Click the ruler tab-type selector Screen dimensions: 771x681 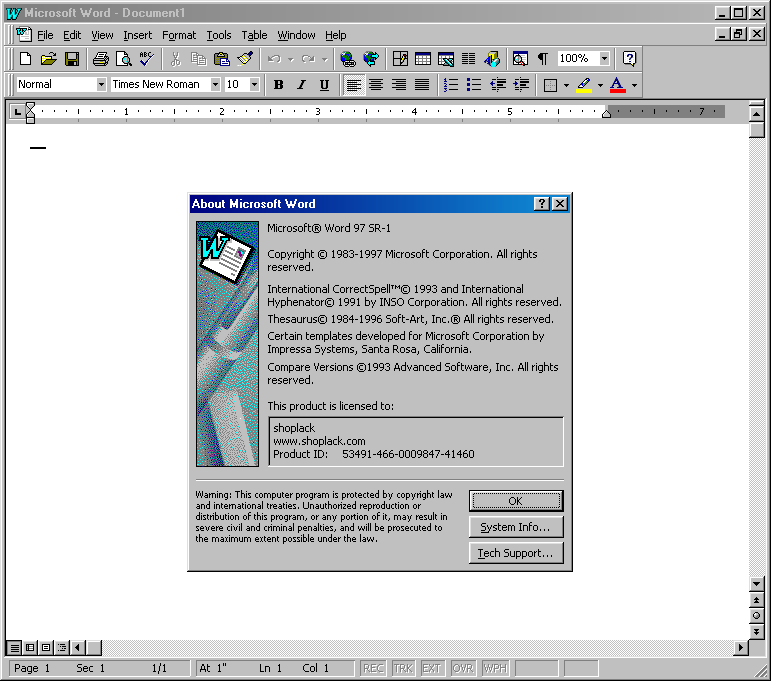click(17, 112)
